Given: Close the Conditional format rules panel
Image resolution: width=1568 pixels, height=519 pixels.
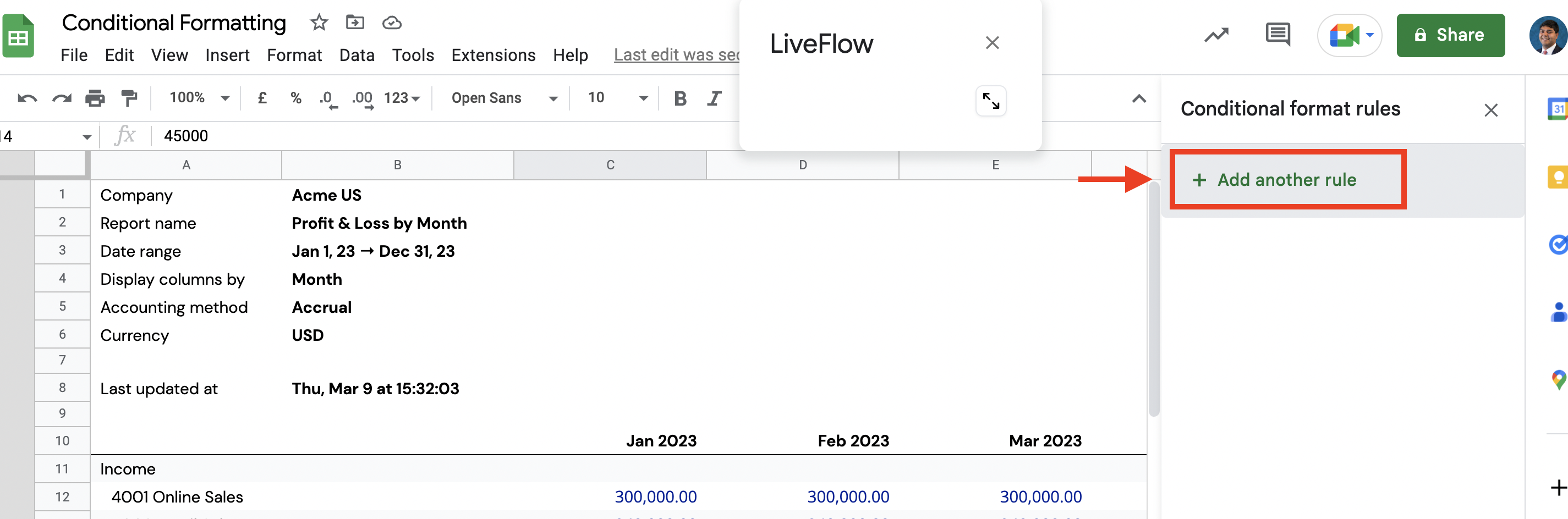Looking at the screenshot, I should pos(1490,110).
